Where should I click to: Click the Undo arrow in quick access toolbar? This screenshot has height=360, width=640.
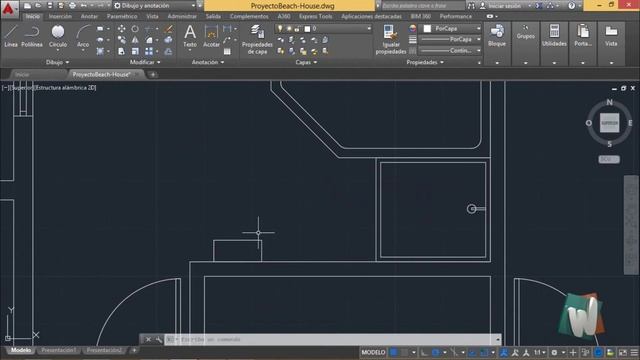(x=84, y=6)
